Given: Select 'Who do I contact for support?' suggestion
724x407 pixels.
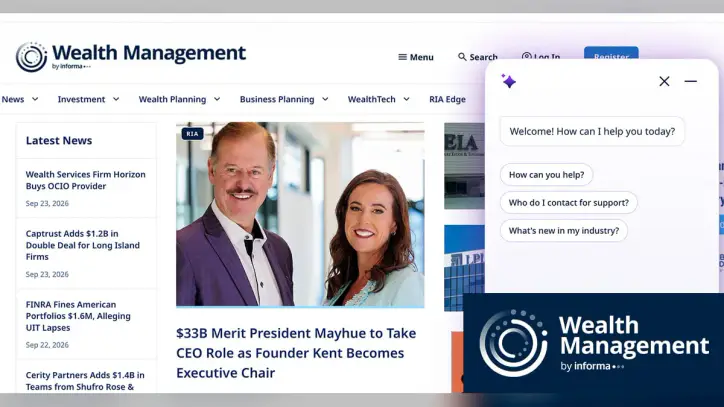Looking at the screenshot, I should click(x=568, y=202).
